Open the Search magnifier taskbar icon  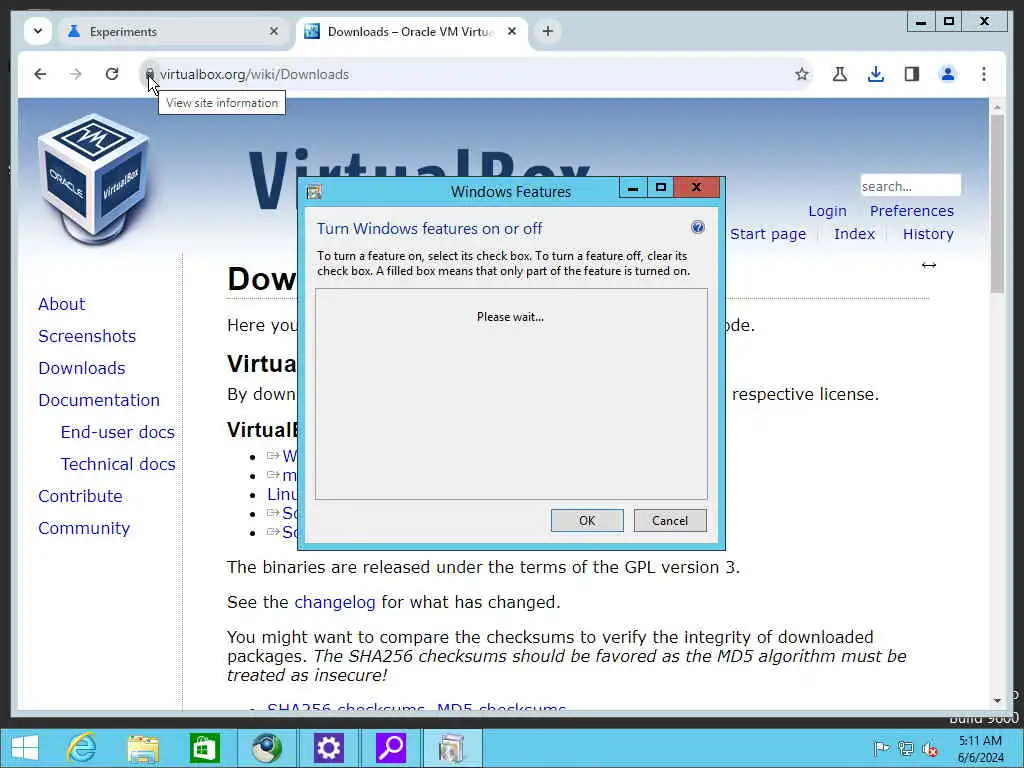coord(391,748)
